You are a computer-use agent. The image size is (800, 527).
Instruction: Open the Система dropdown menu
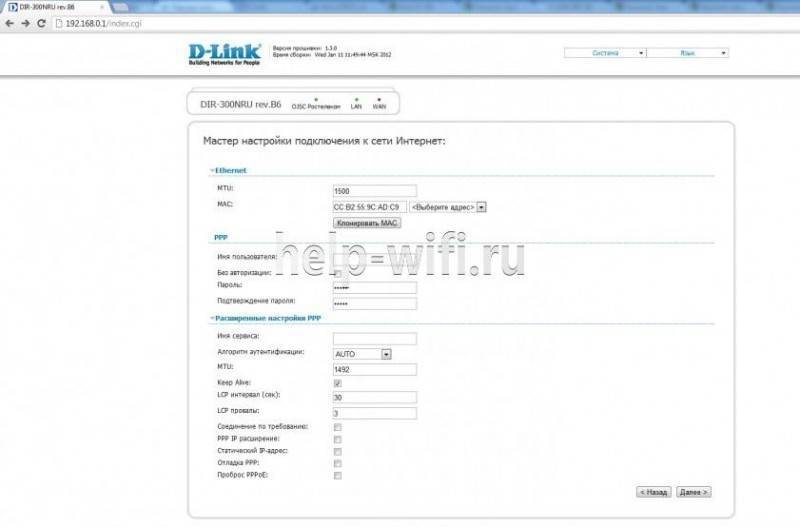coord(605,53)
